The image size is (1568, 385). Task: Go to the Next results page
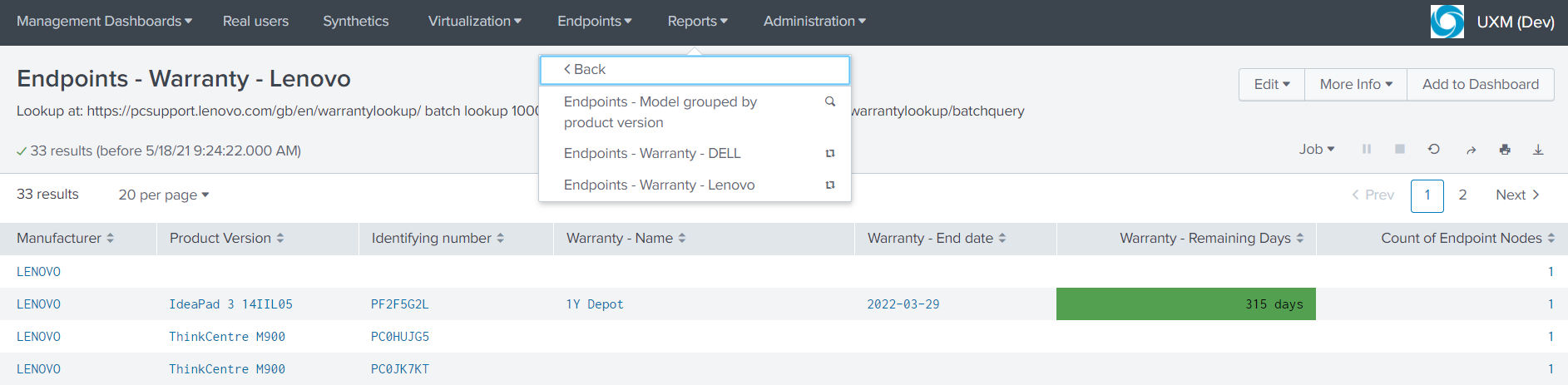(x=1517, y=195)
